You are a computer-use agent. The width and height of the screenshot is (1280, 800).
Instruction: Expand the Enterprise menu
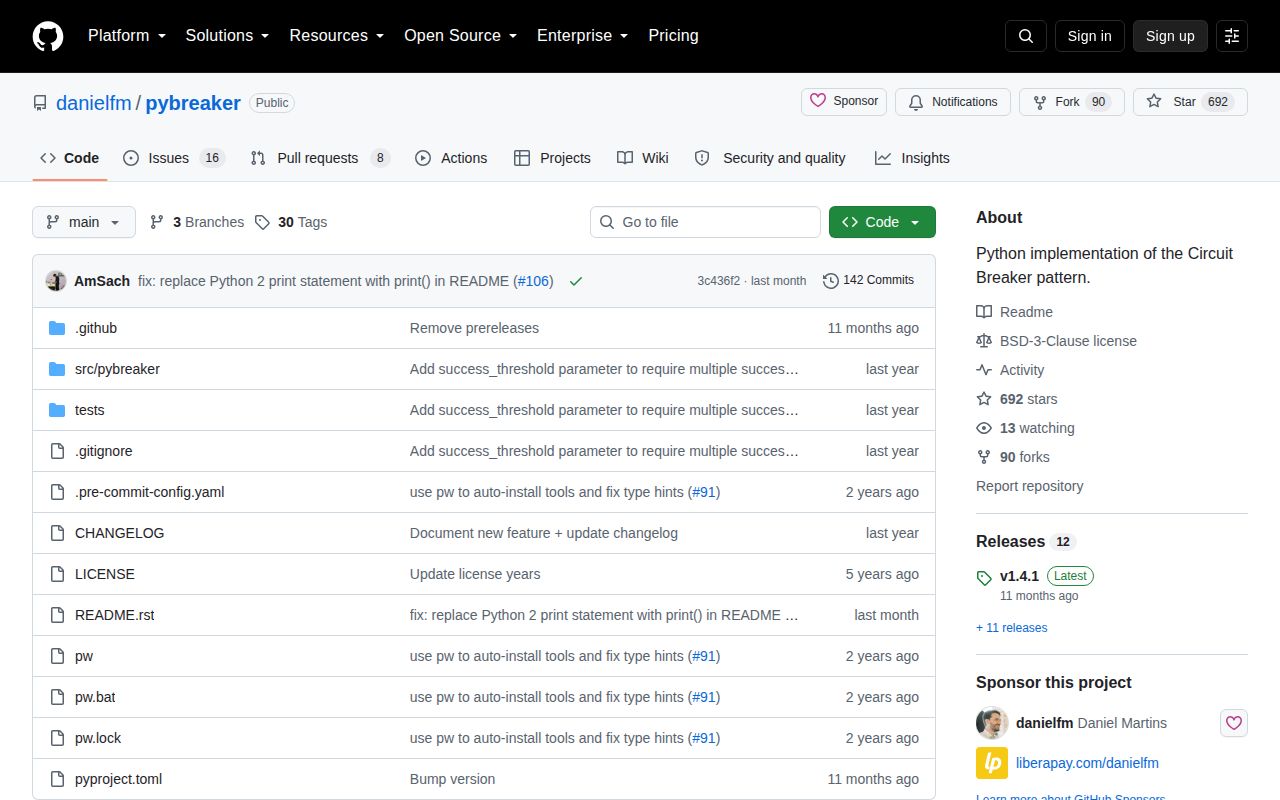[583, 36]
